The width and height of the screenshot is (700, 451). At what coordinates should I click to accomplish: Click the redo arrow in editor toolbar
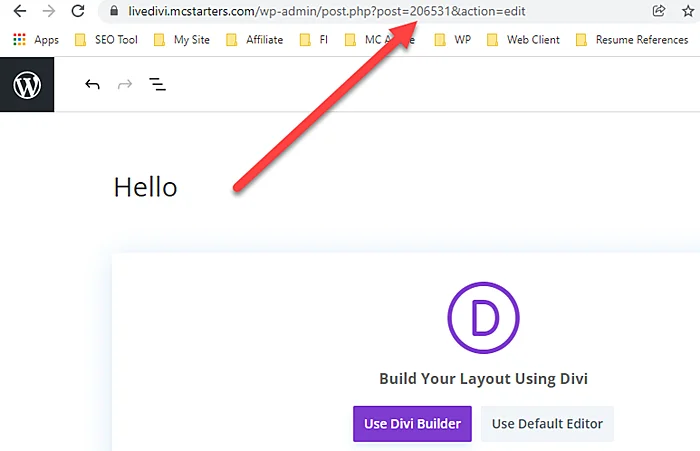[x=125, y=84]
